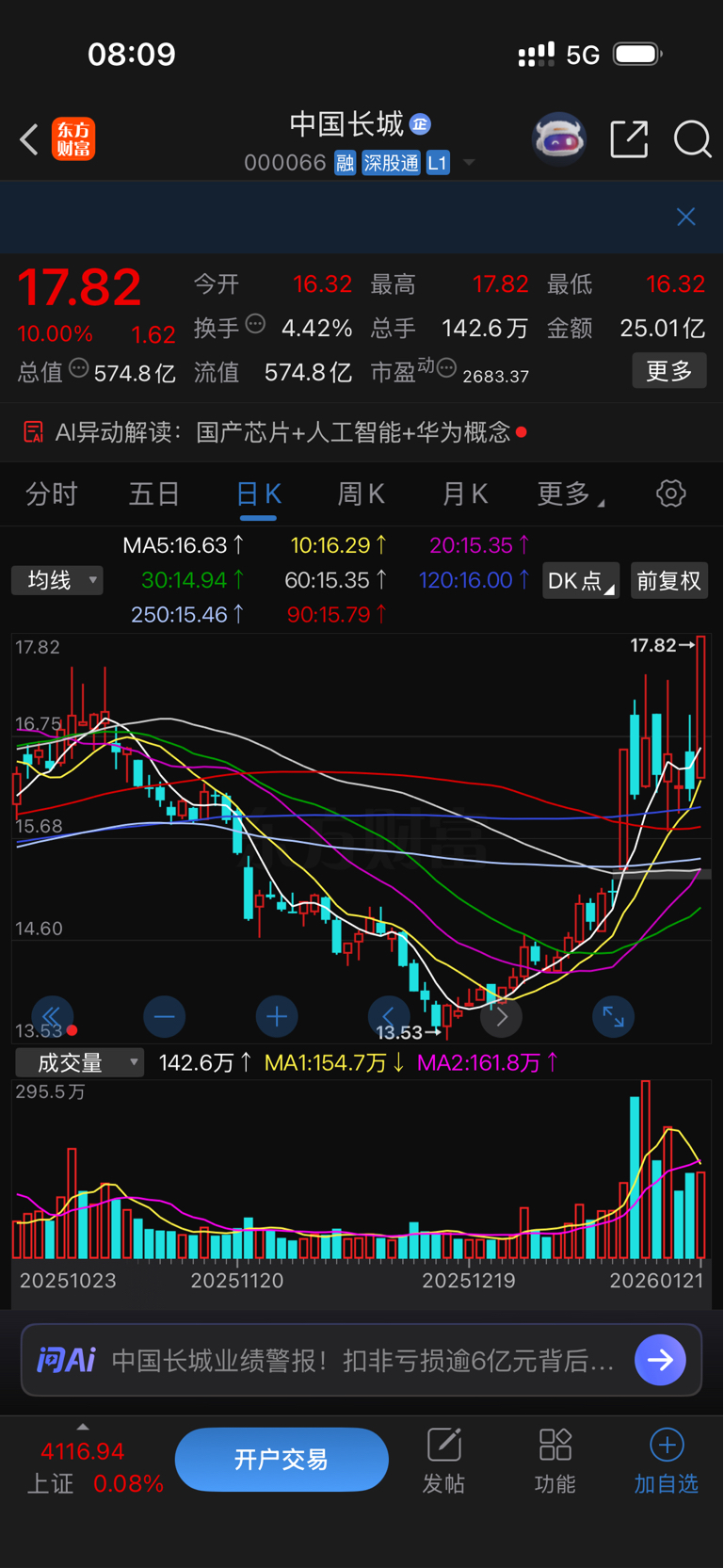Tap the blue 120:16.00 average

tap(475, 580)
